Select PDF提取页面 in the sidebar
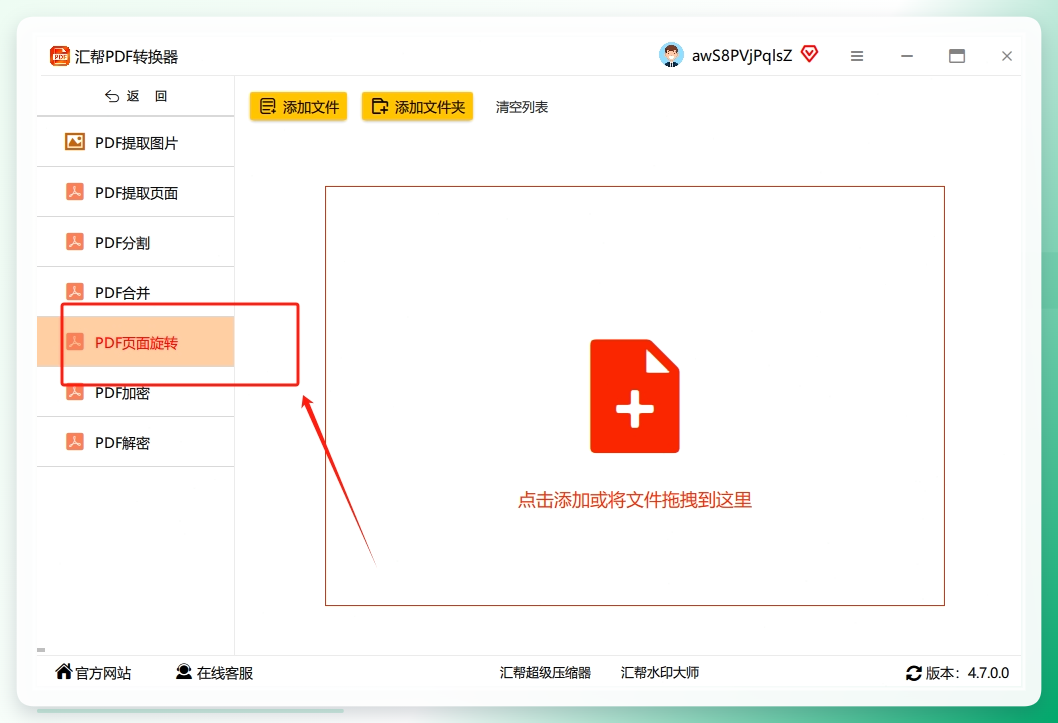Viewport: 1058px width, 723px height. [136, 192]
